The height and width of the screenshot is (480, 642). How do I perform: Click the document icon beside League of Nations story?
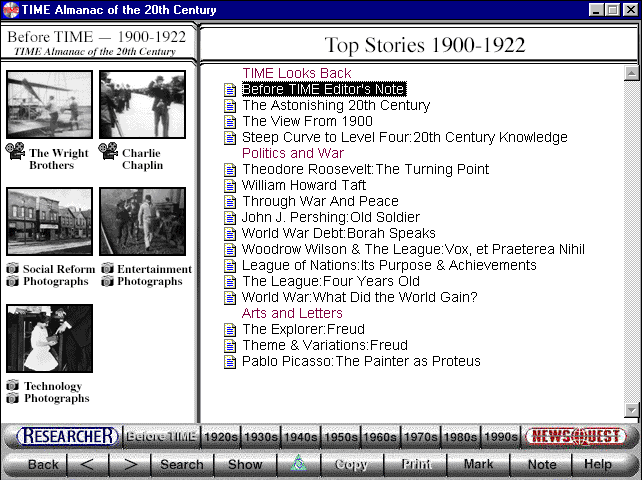[x=230, y=265]
